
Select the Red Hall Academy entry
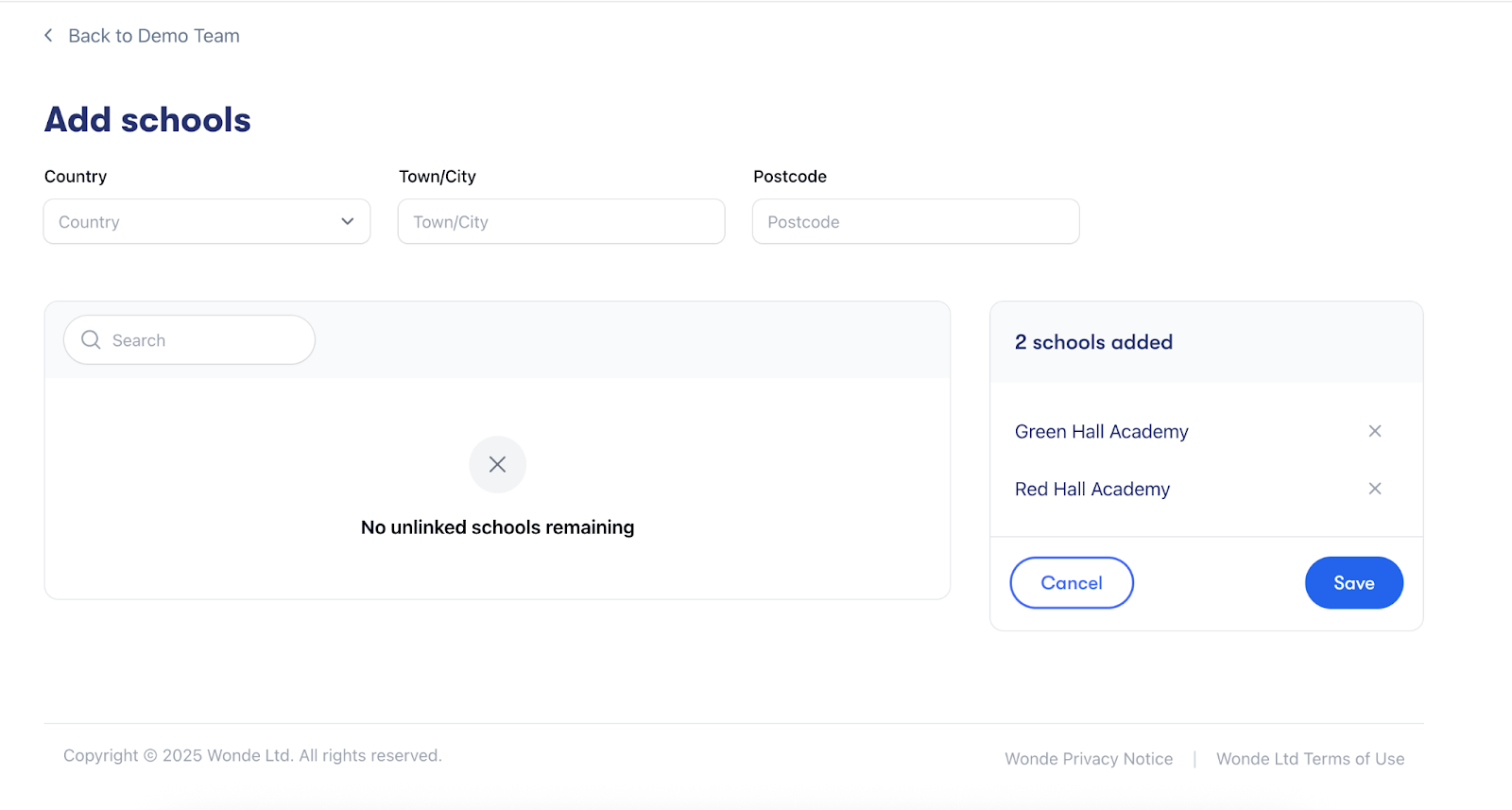1091,490
